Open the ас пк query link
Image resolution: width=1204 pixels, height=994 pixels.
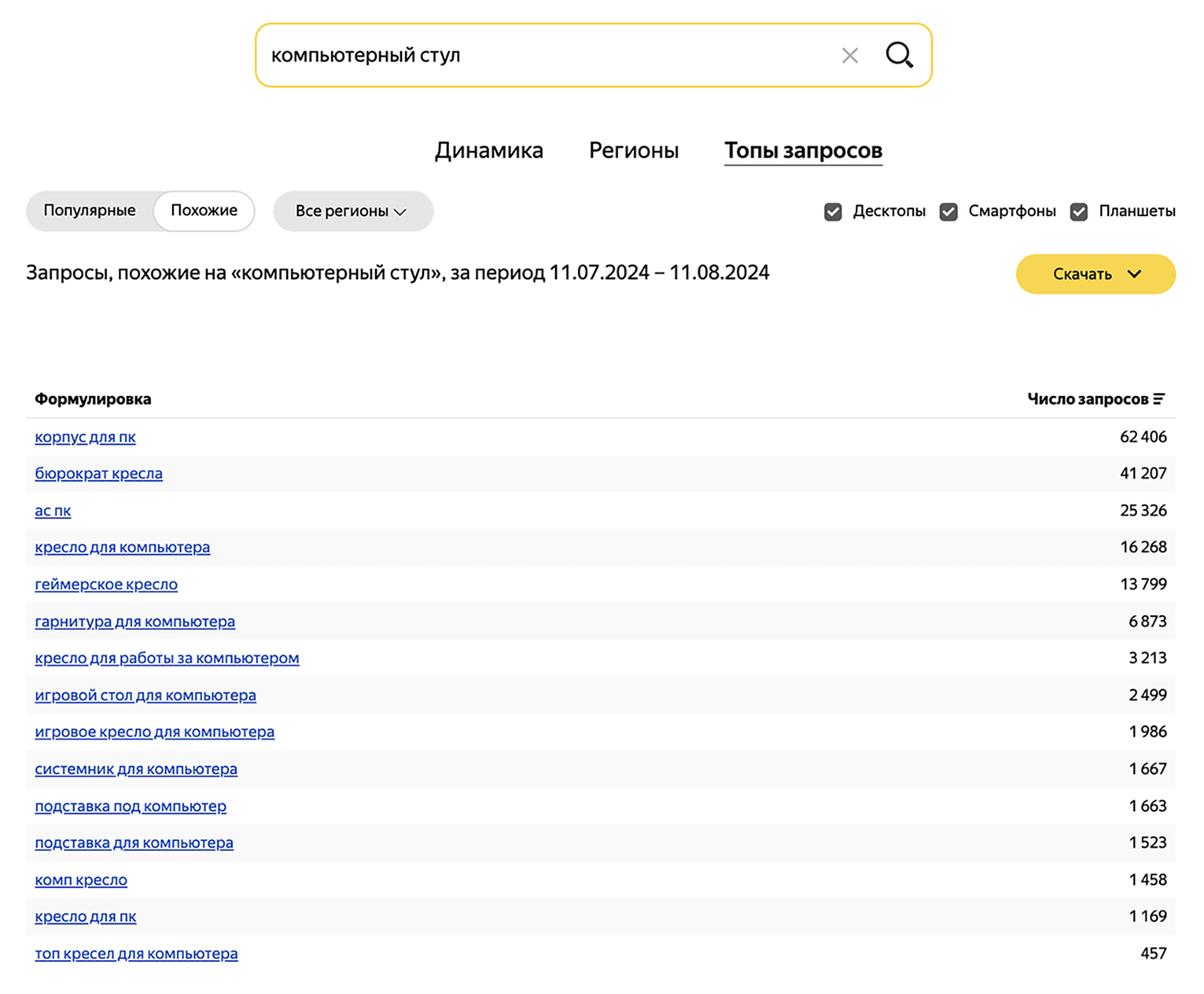coord(52,511)
